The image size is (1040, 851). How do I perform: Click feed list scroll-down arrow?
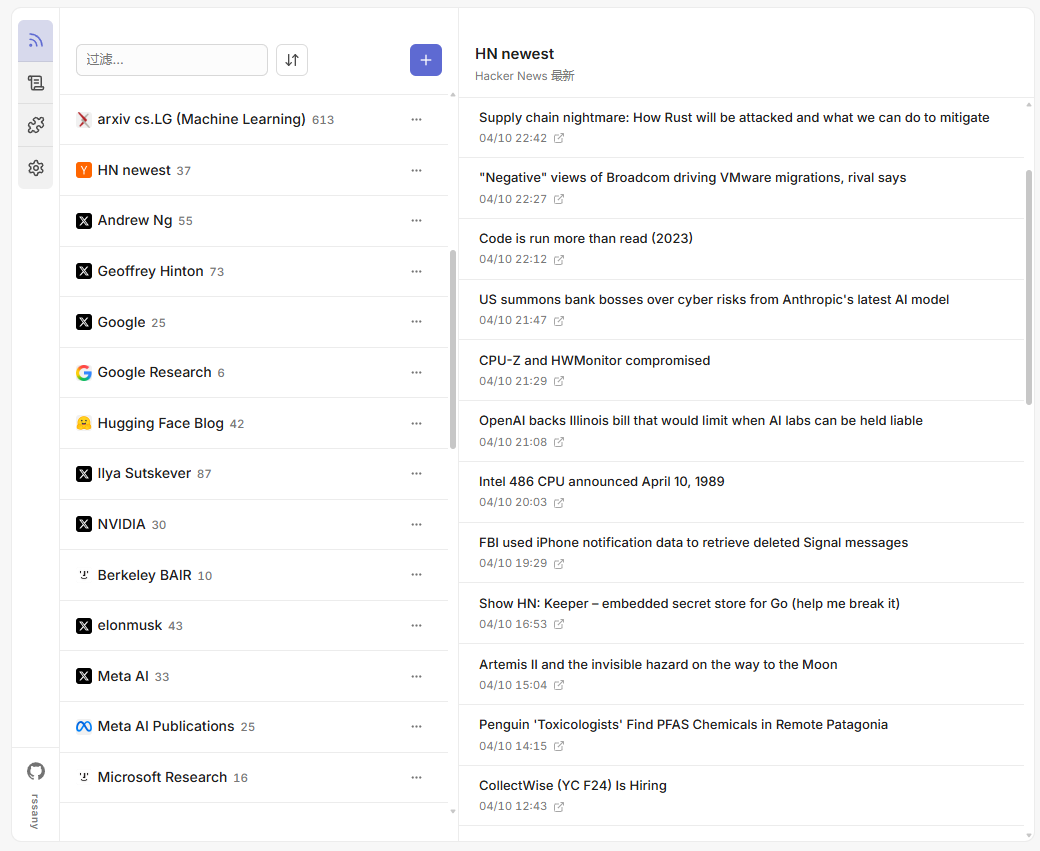click(453, 811)
